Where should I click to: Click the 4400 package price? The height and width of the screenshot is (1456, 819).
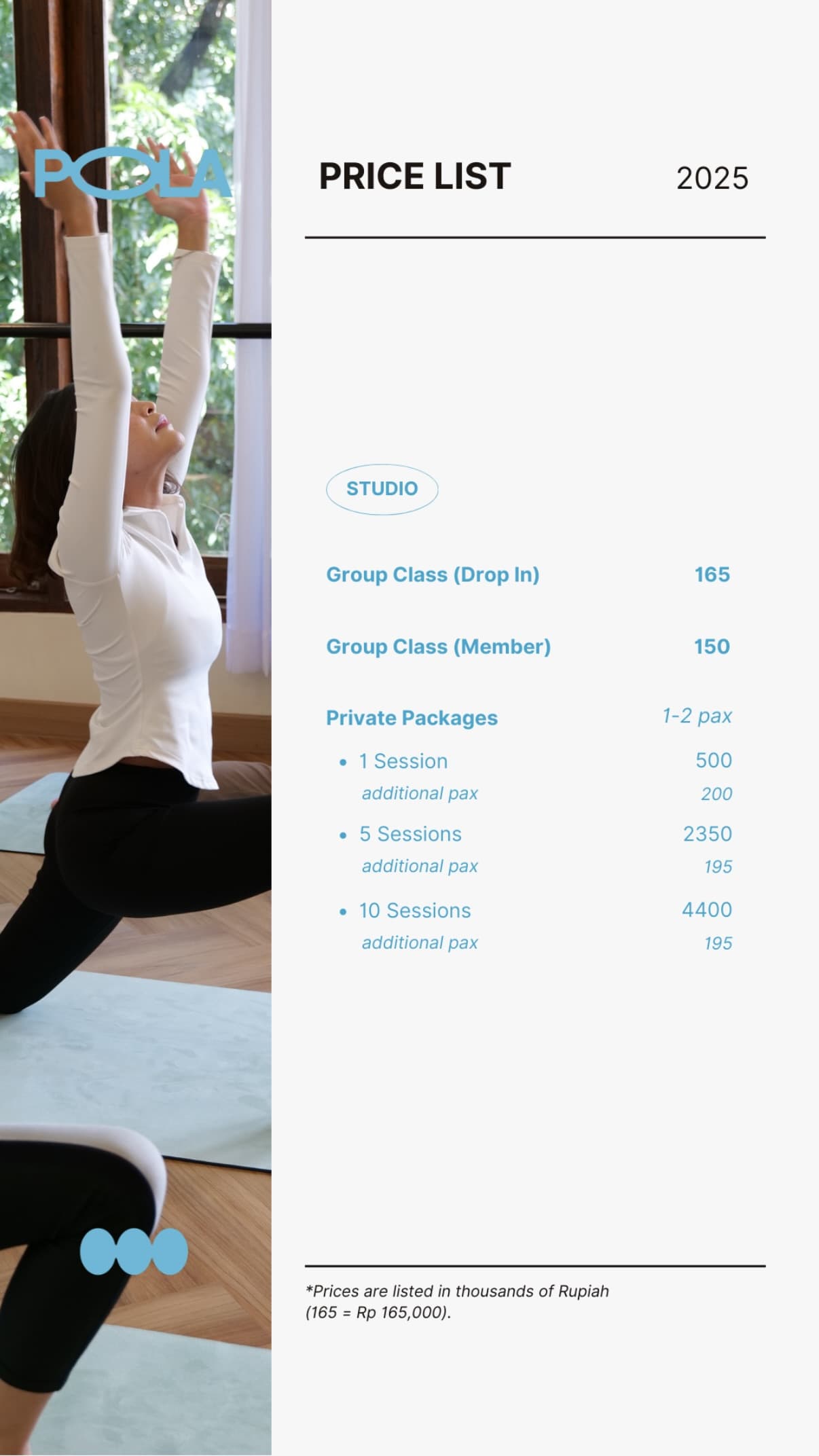point(707,910)
